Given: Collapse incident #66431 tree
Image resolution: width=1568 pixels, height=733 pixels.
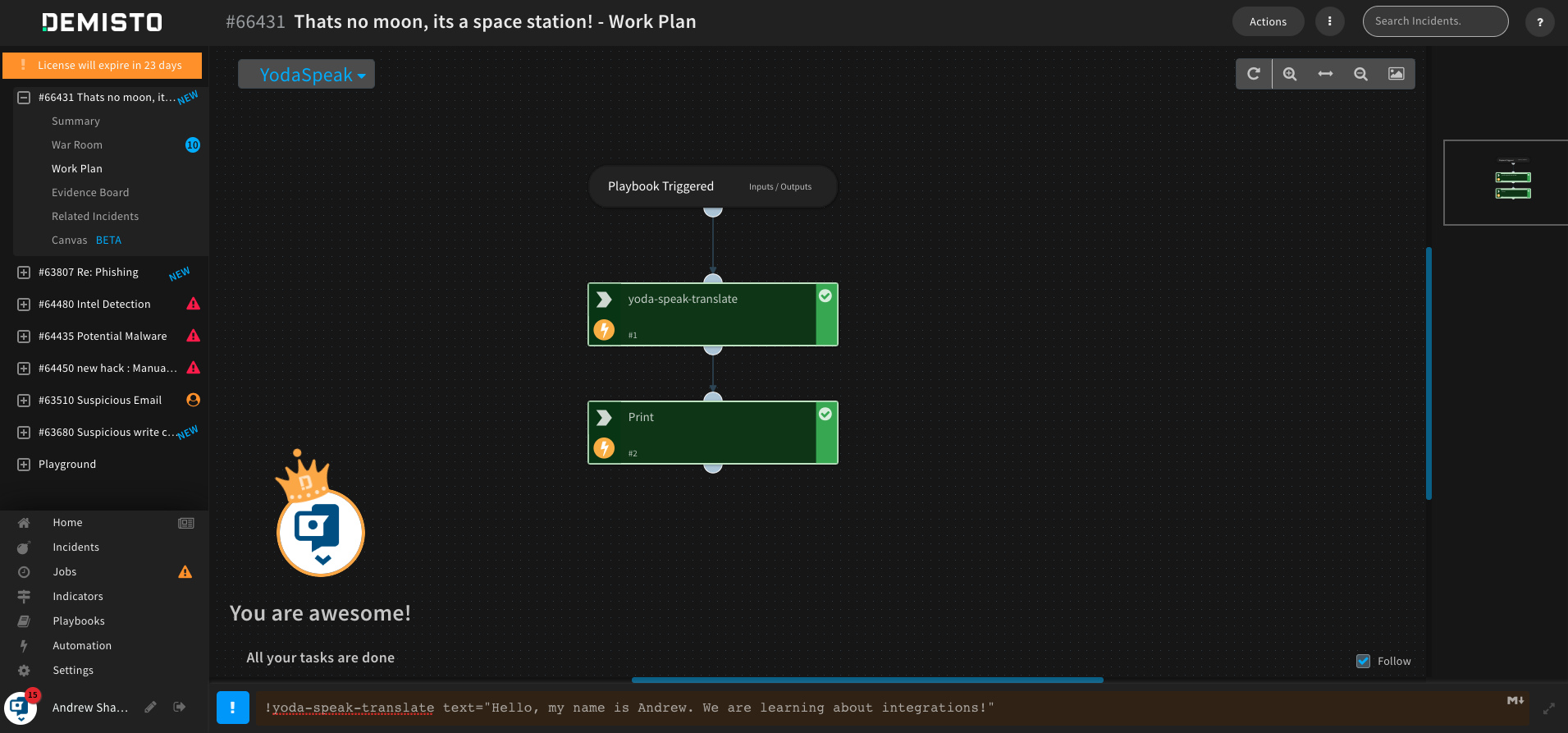Looking at the screenshot, I should (x=24, y=97).
